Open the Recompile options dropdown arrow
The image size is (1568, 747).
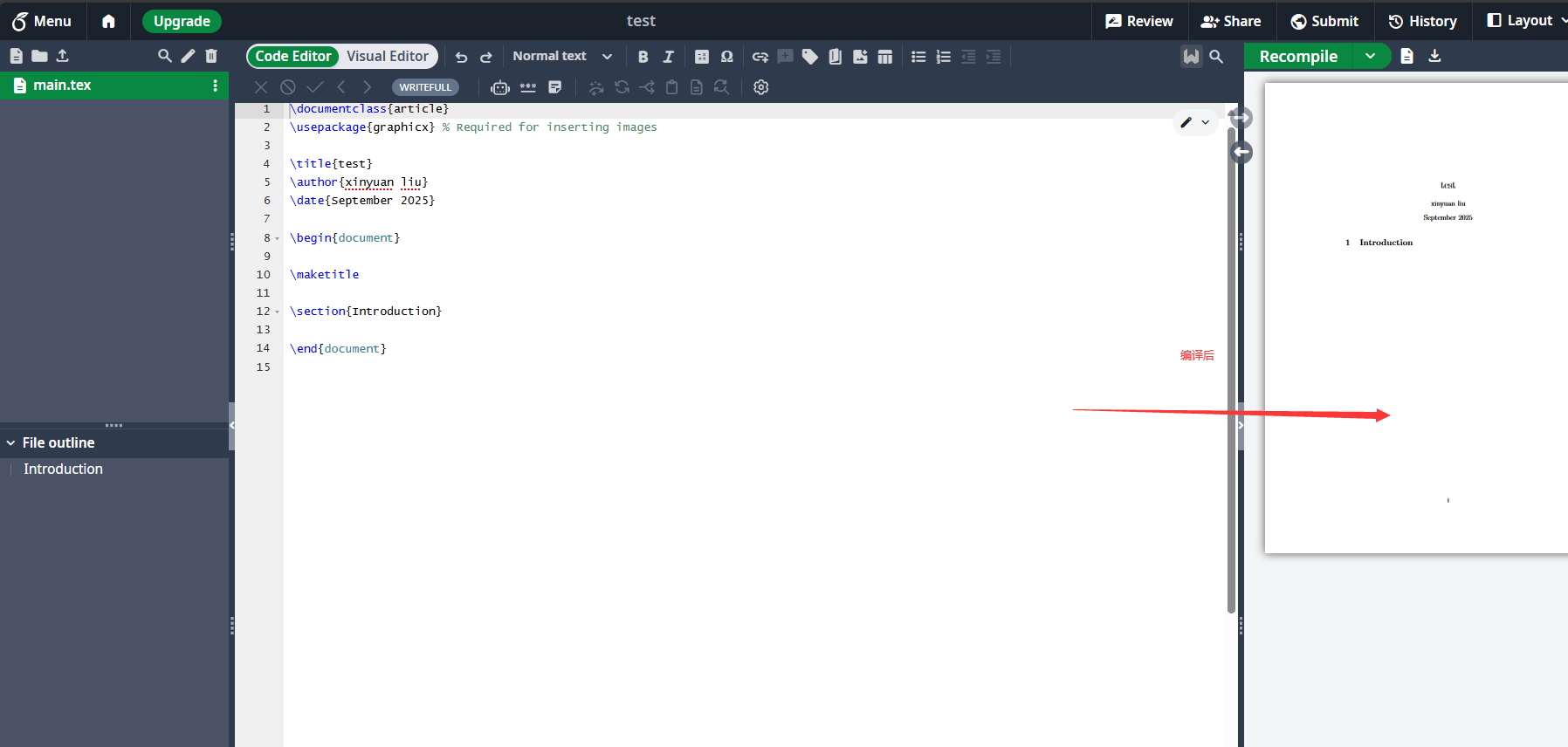tap(1371, 56)
